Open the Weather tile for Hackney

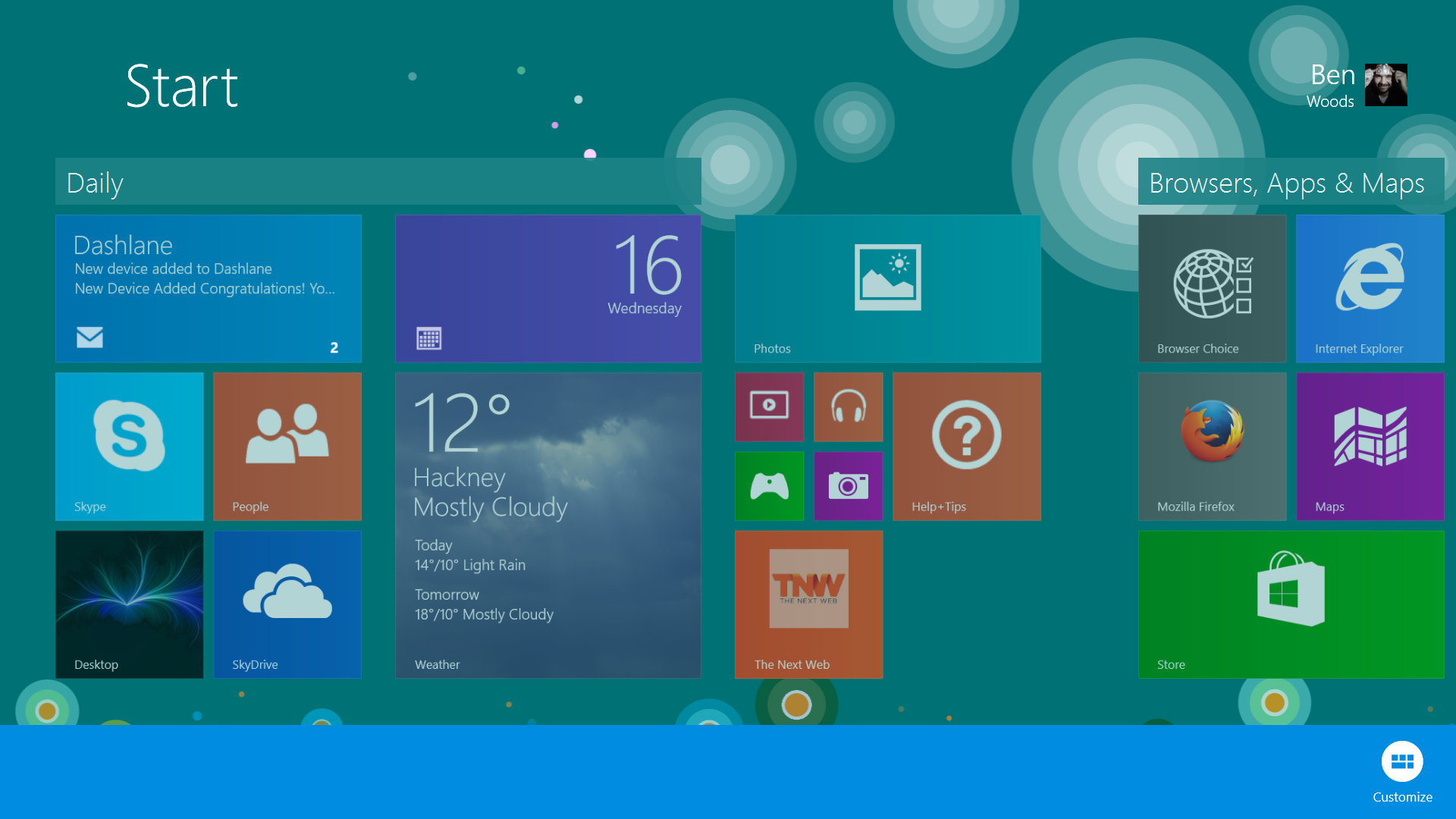click(x=548, y=526)
